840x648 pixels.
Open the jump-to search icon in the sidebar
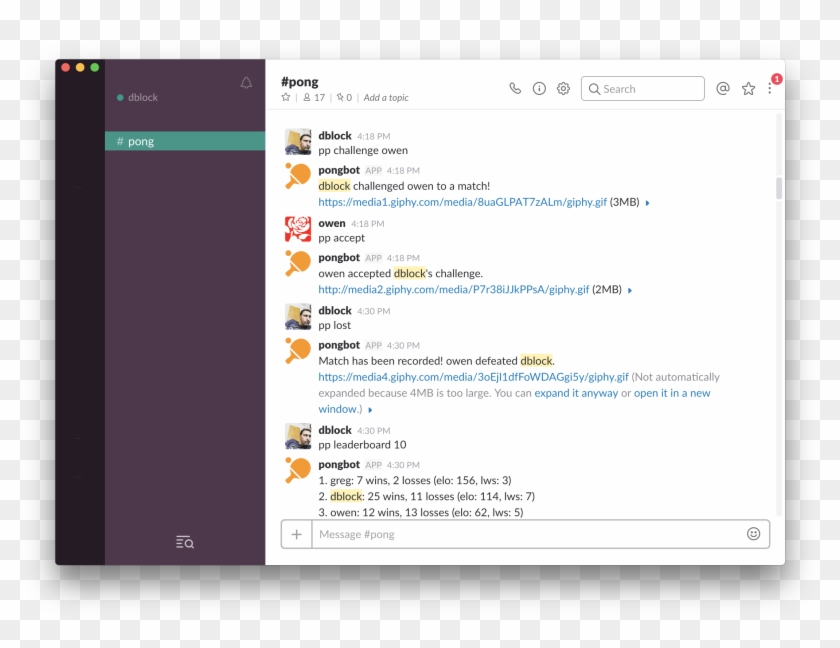click(x=185, y=542)
